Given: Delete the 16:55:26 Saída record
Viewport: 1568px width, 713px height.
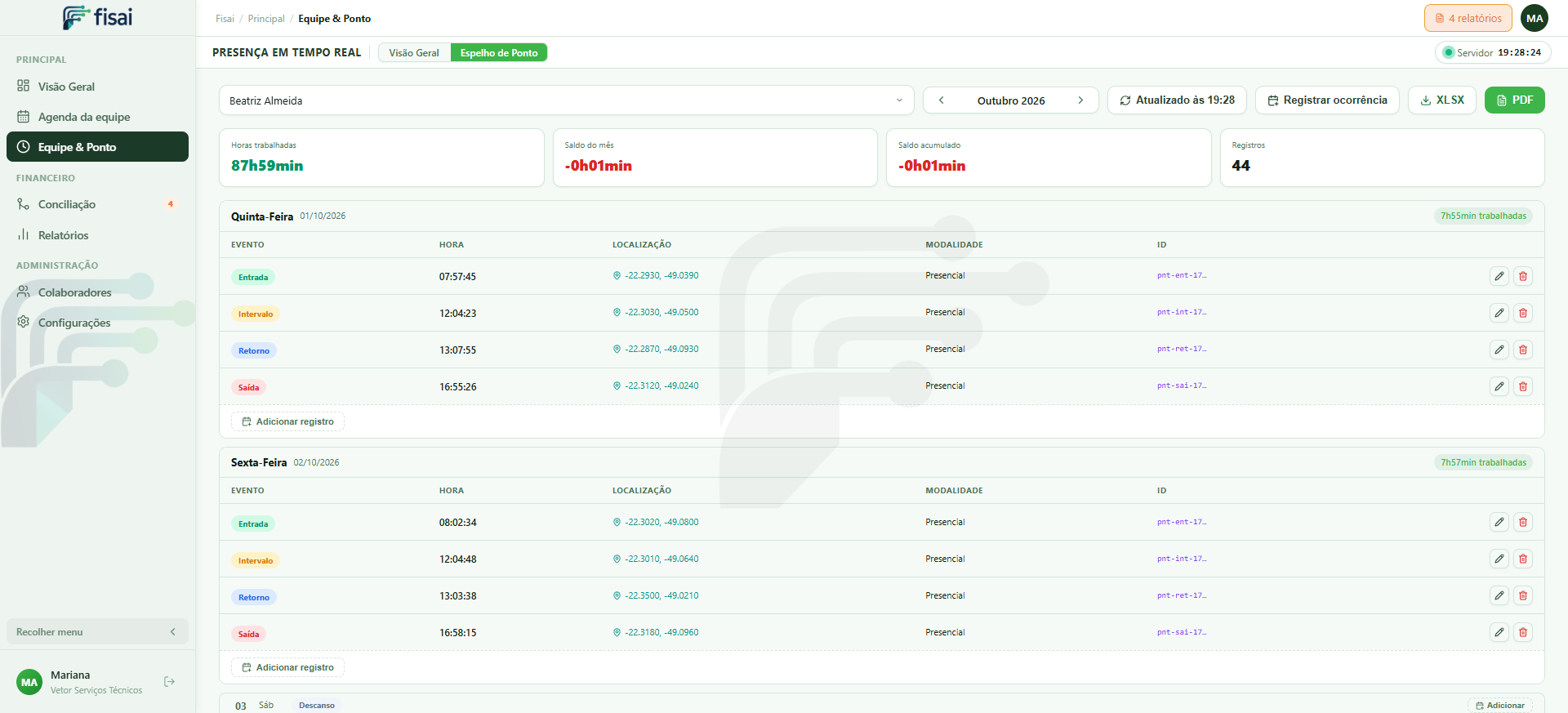Looking at the screenshot, I should coord(1523,386).
